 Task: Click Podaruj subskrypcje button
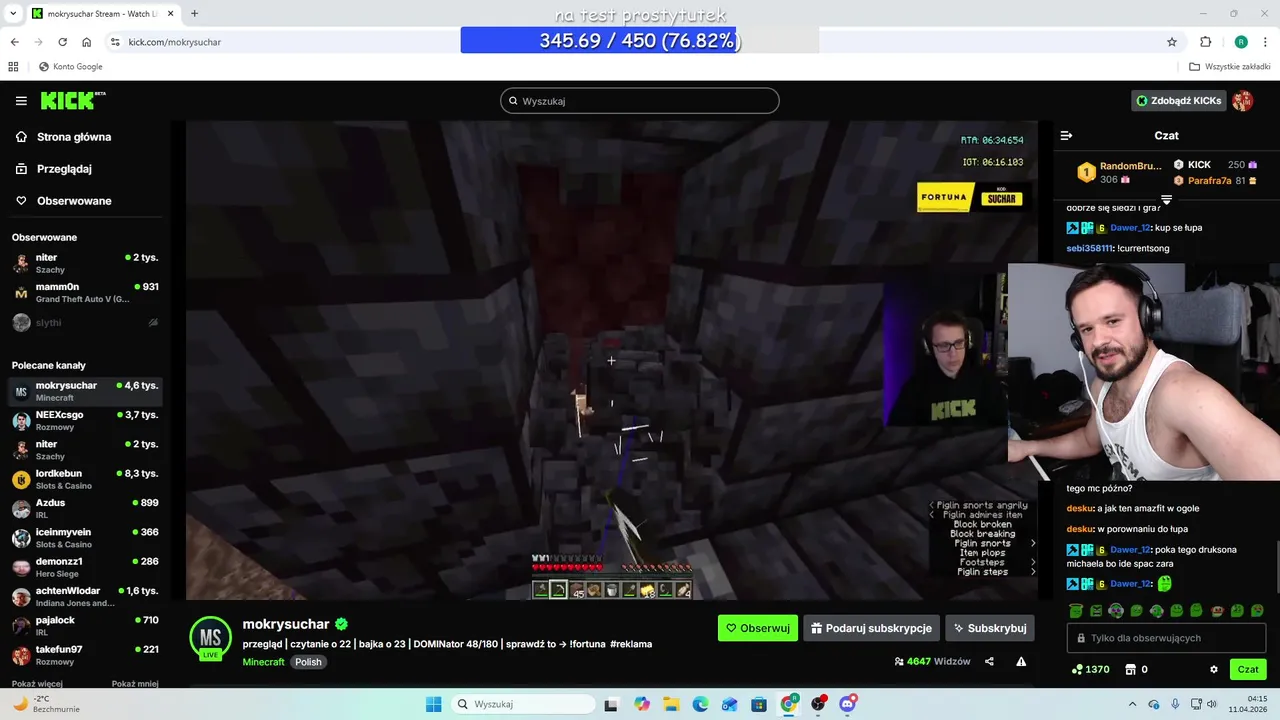(x=871, y=628)
